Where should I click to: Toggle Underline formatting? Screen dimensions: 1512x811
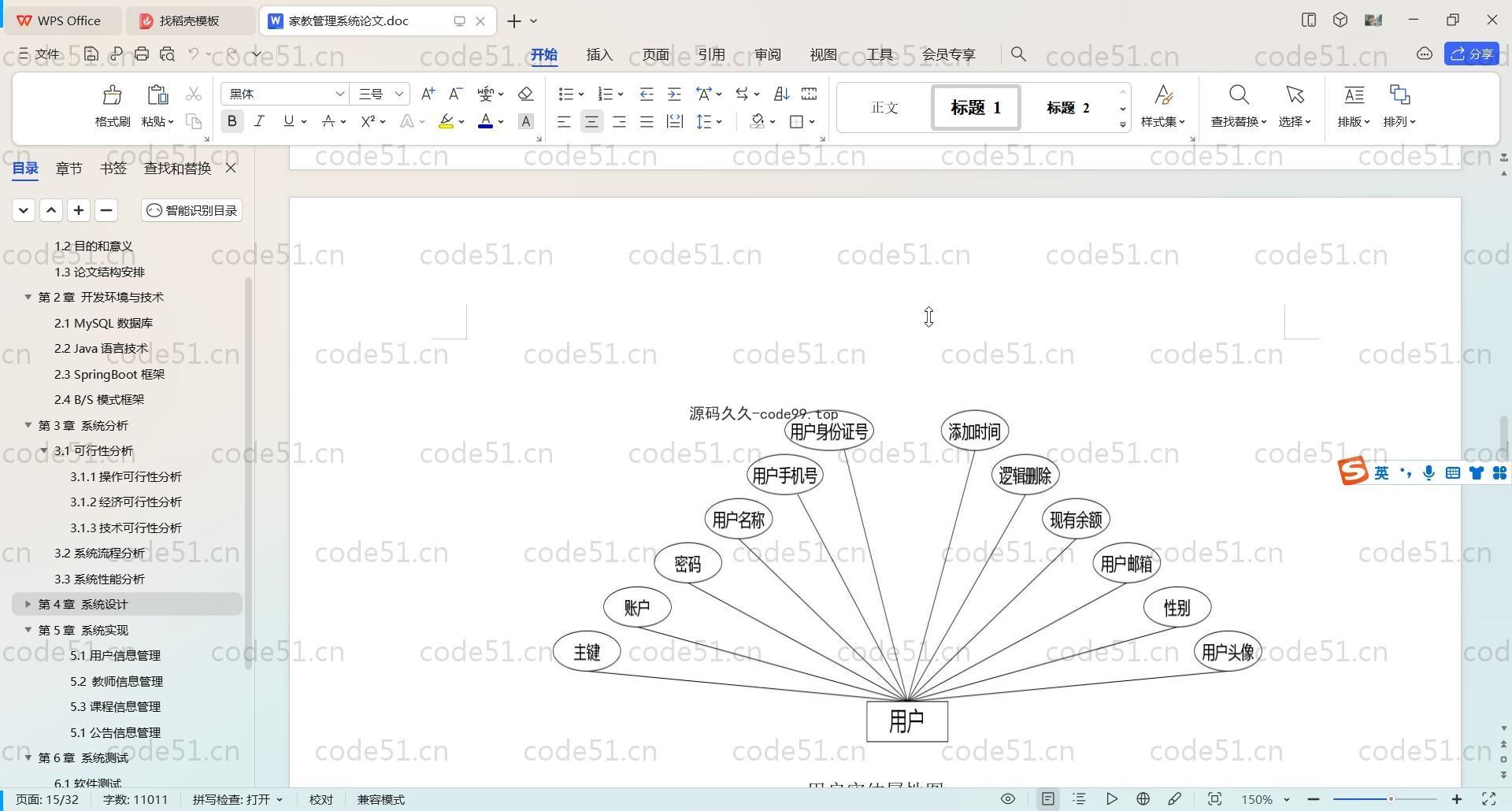(x=288, y=121)
